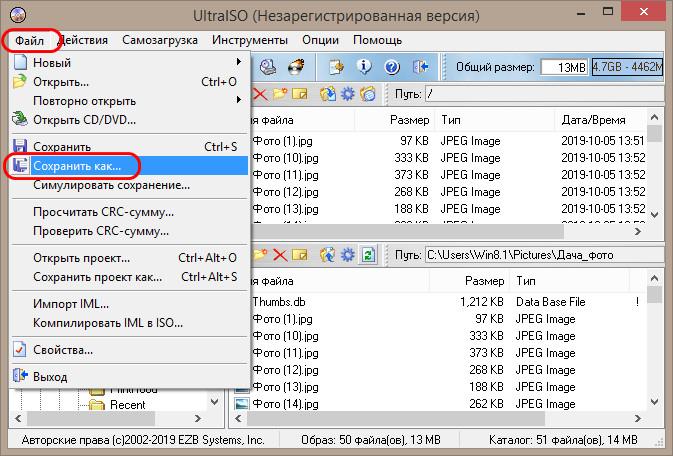Select Фото (11).jpg in the image list
673x456 pixels.
click(x=285, y=175)
